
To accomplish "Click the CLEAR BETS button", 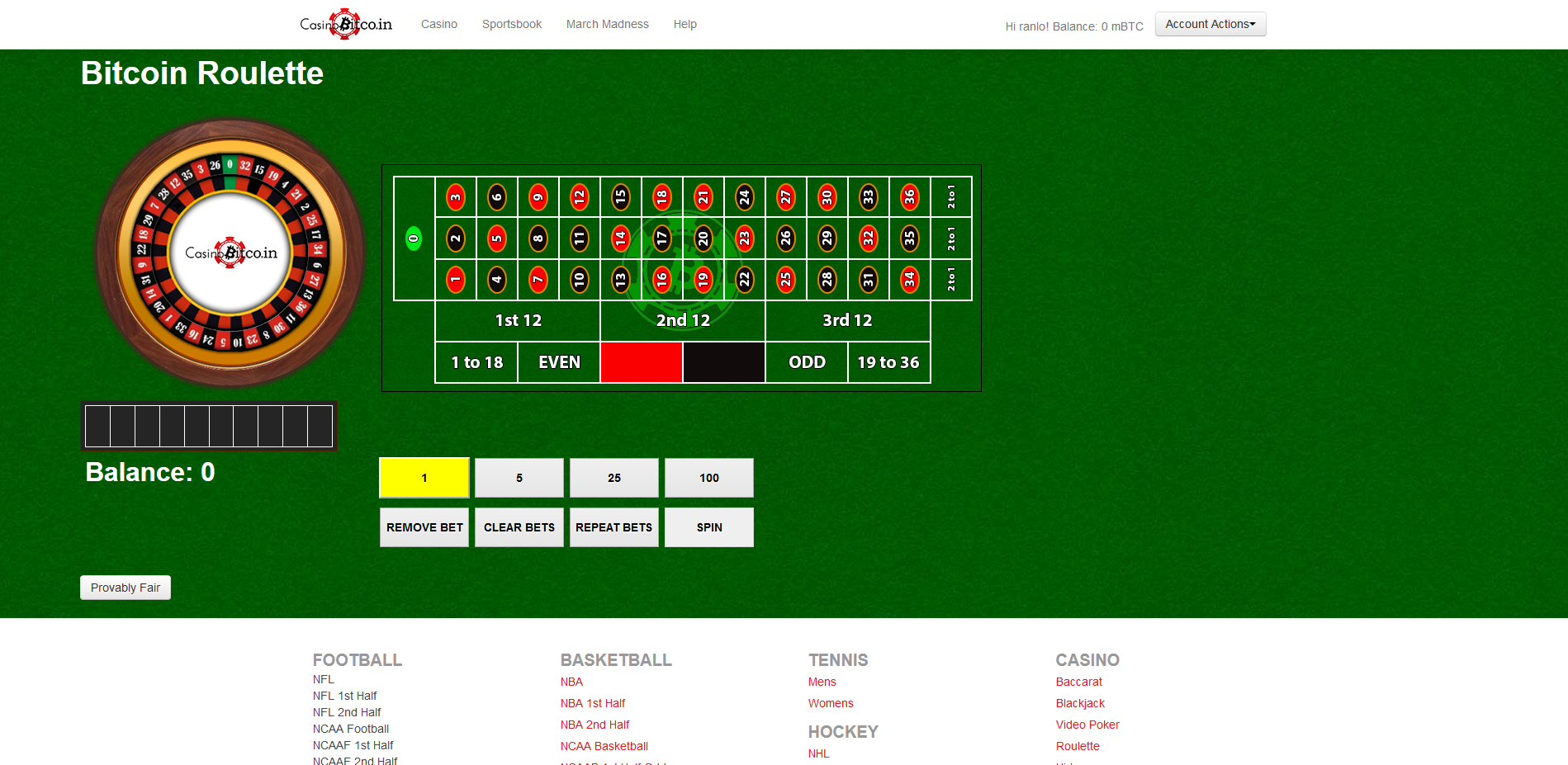I will [519, 527].
